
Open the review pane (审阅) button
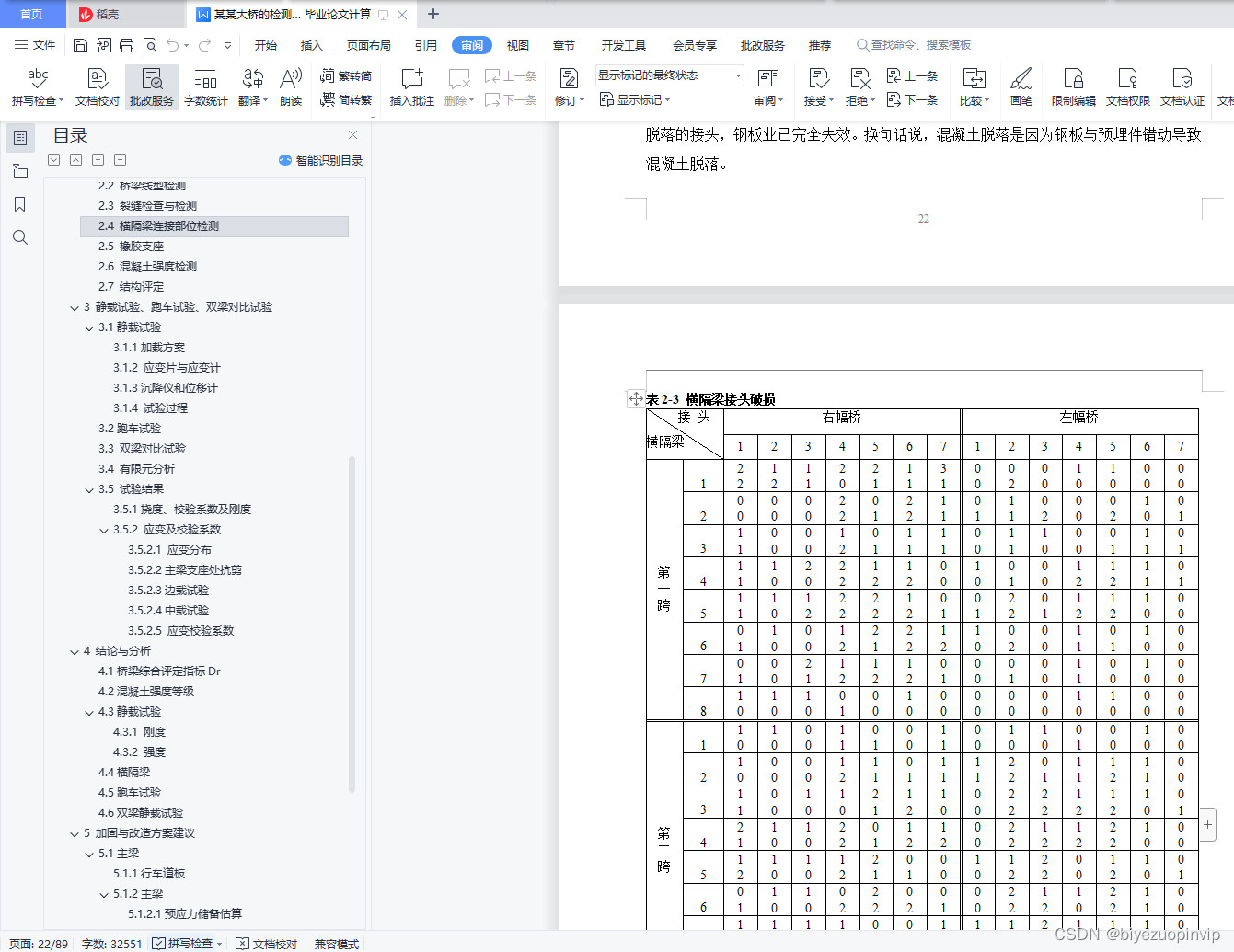coord(767,87)
